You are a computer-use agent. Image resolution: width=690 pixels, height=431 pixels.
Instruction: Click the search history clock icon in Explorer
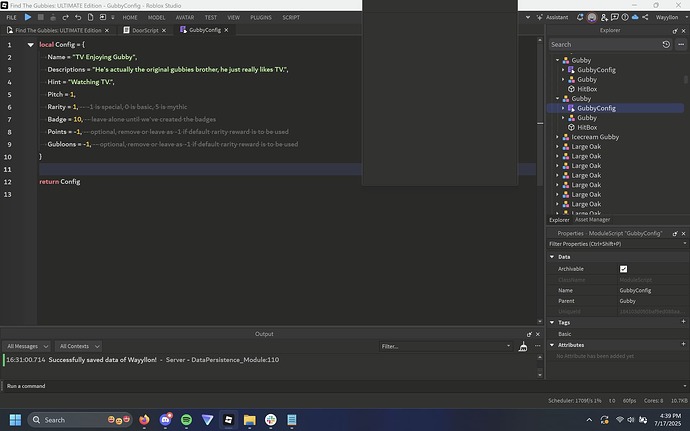point(666,44)
